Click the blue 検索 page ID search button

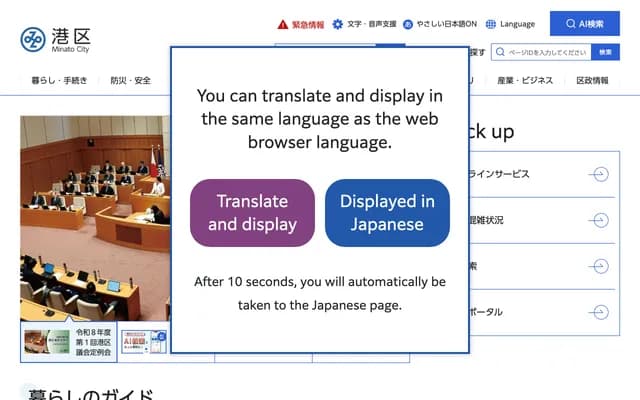tap(605, 52)
